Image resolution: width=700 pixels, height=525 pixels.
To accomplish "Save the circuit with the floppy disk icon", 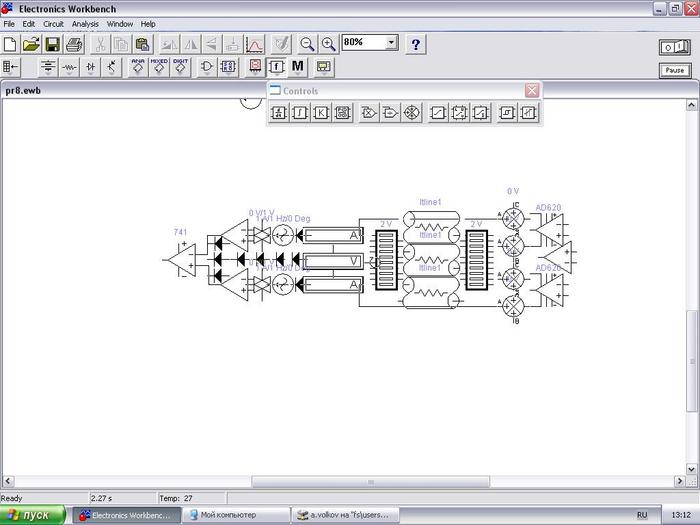I will click(x=52, y=44).
